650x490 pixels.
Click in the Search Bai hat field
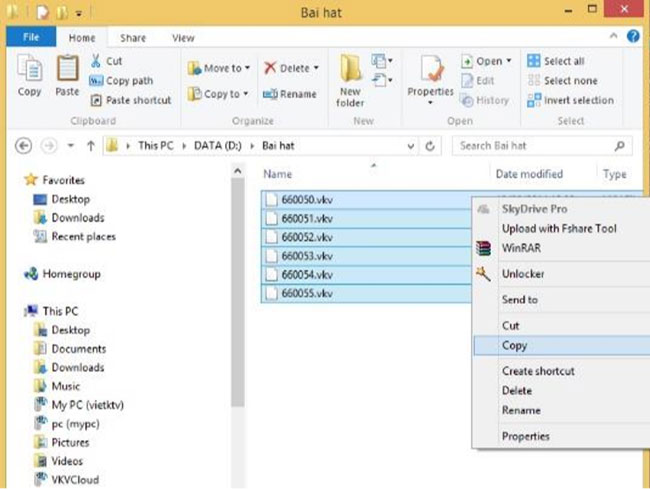(x=535, y=146)
